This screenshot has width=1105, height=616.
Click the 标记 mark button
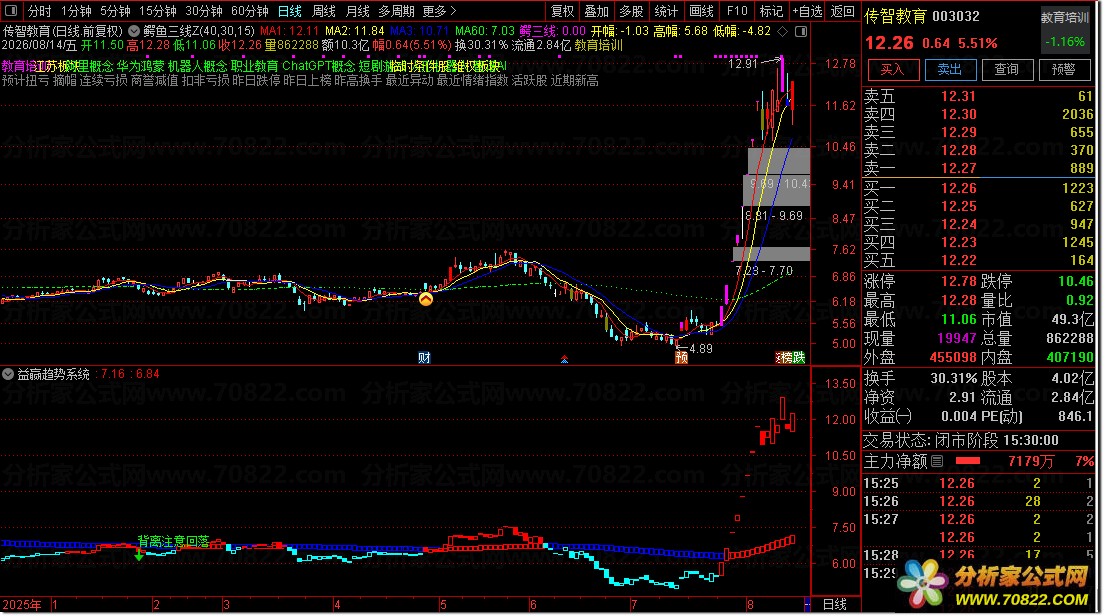[771, 11]
